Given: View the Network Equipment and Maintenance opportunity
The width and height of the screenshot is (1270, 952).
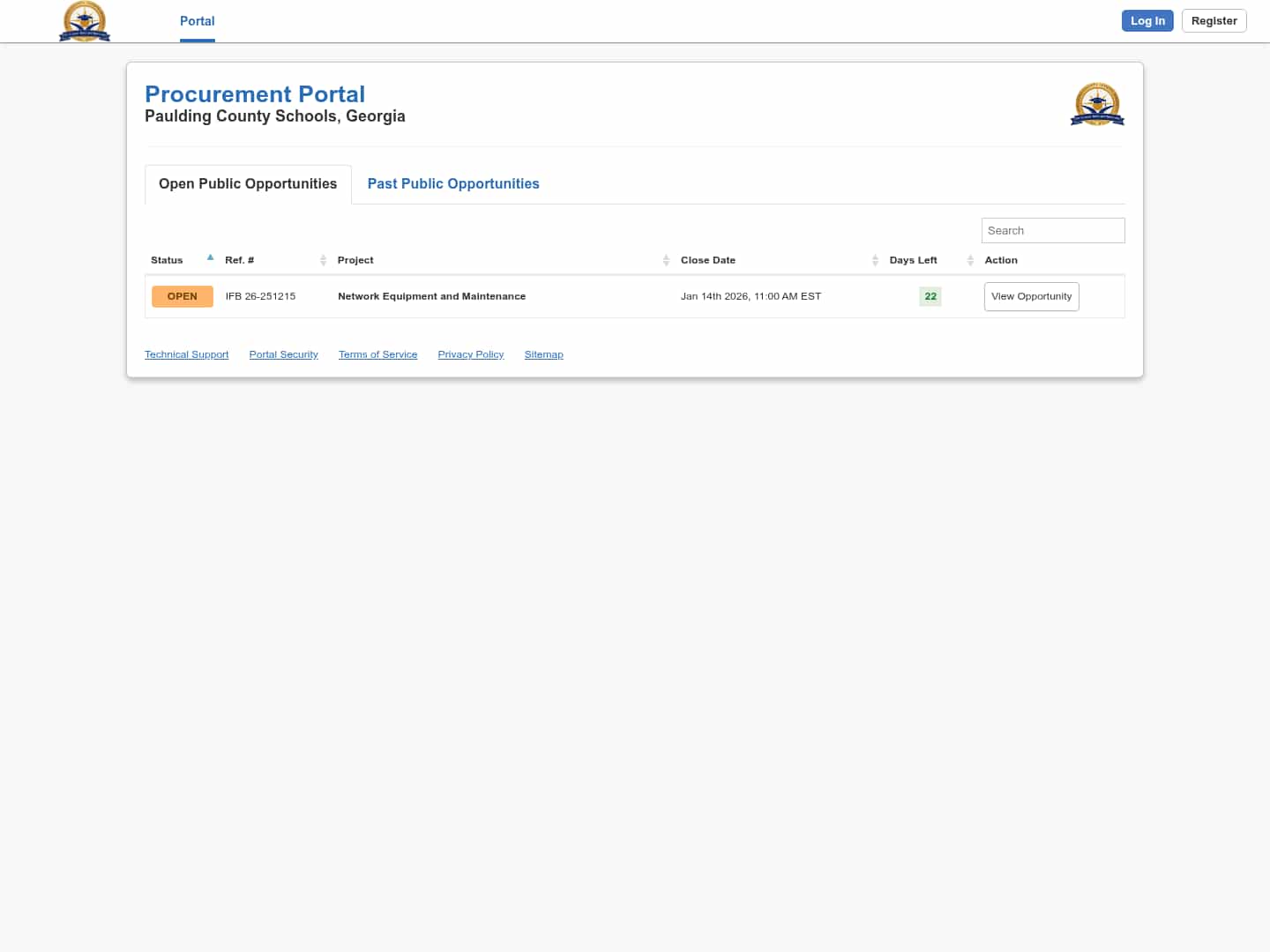Looking at the screenshot, I should (1031, 296).
